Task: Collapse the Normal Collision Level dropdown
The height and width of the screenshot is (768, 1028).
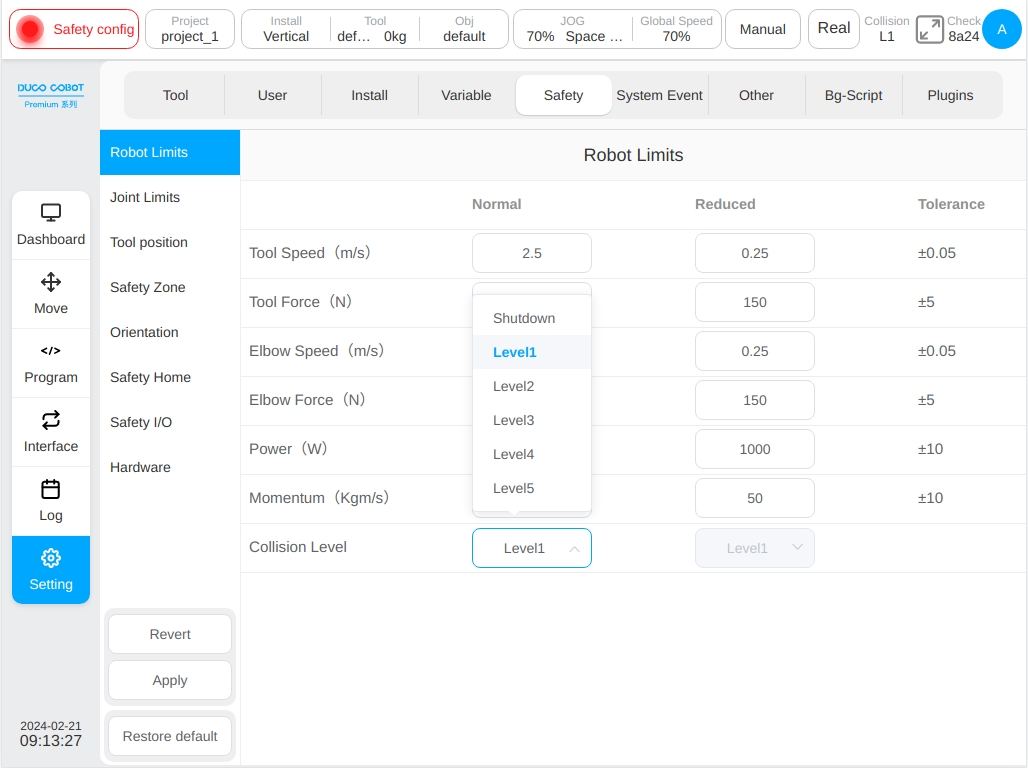Action: coord(532,548)
